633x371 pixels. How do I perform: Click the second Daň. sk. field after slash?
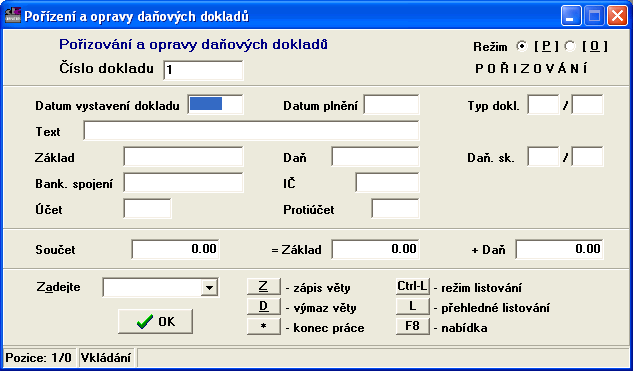pos(587,157)
